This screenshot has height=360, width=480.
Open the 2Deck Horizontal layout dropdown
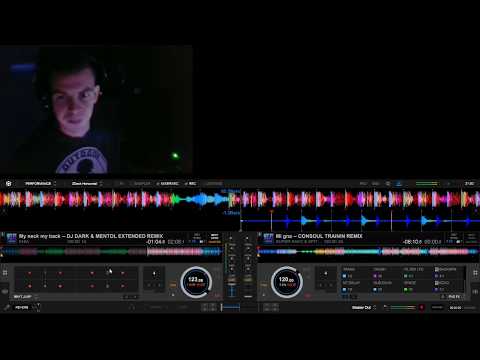(86, 184)
